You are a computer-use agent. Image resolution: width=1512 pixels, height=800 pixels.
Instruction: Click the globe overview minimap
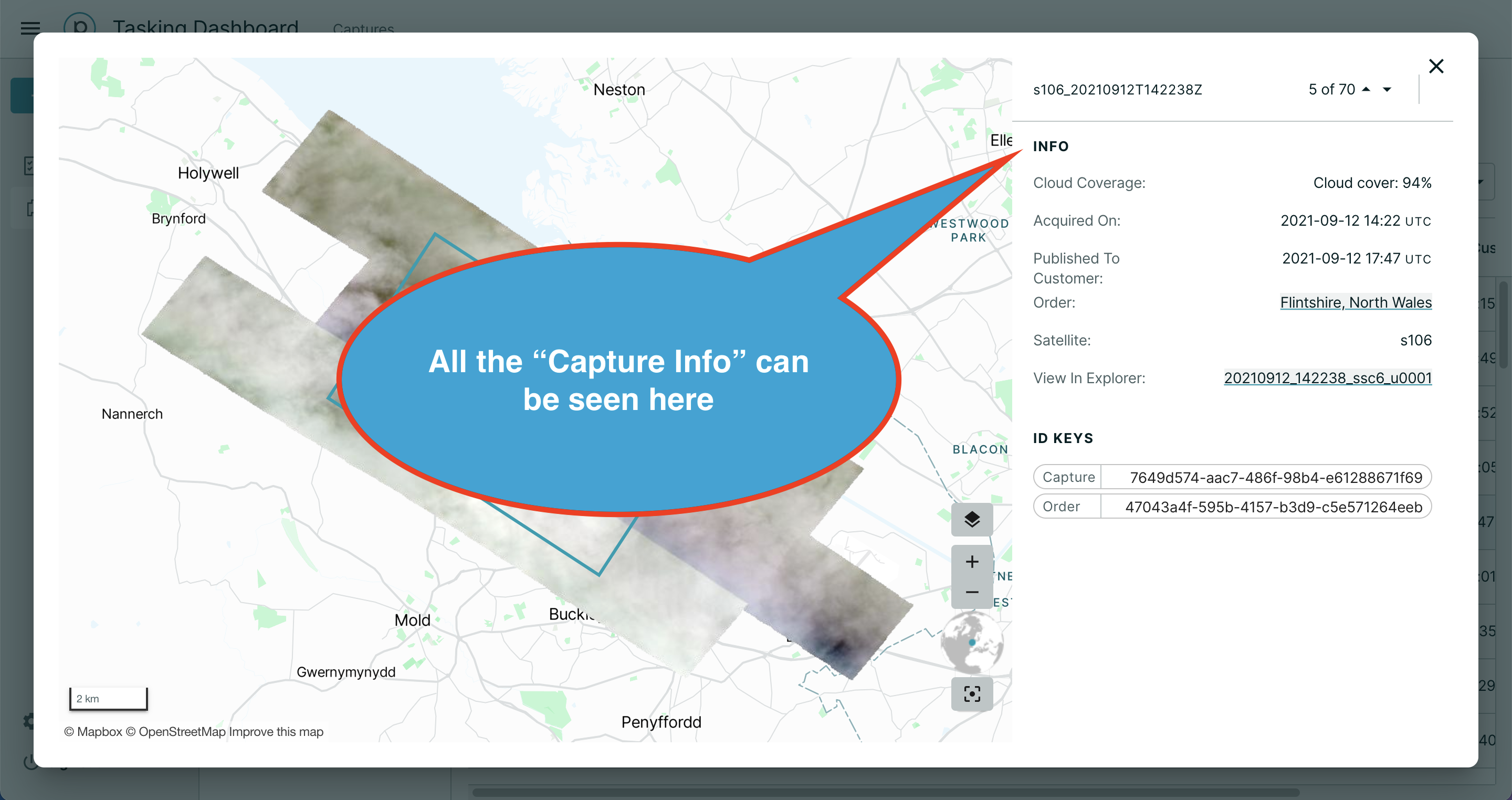(972, 643)
